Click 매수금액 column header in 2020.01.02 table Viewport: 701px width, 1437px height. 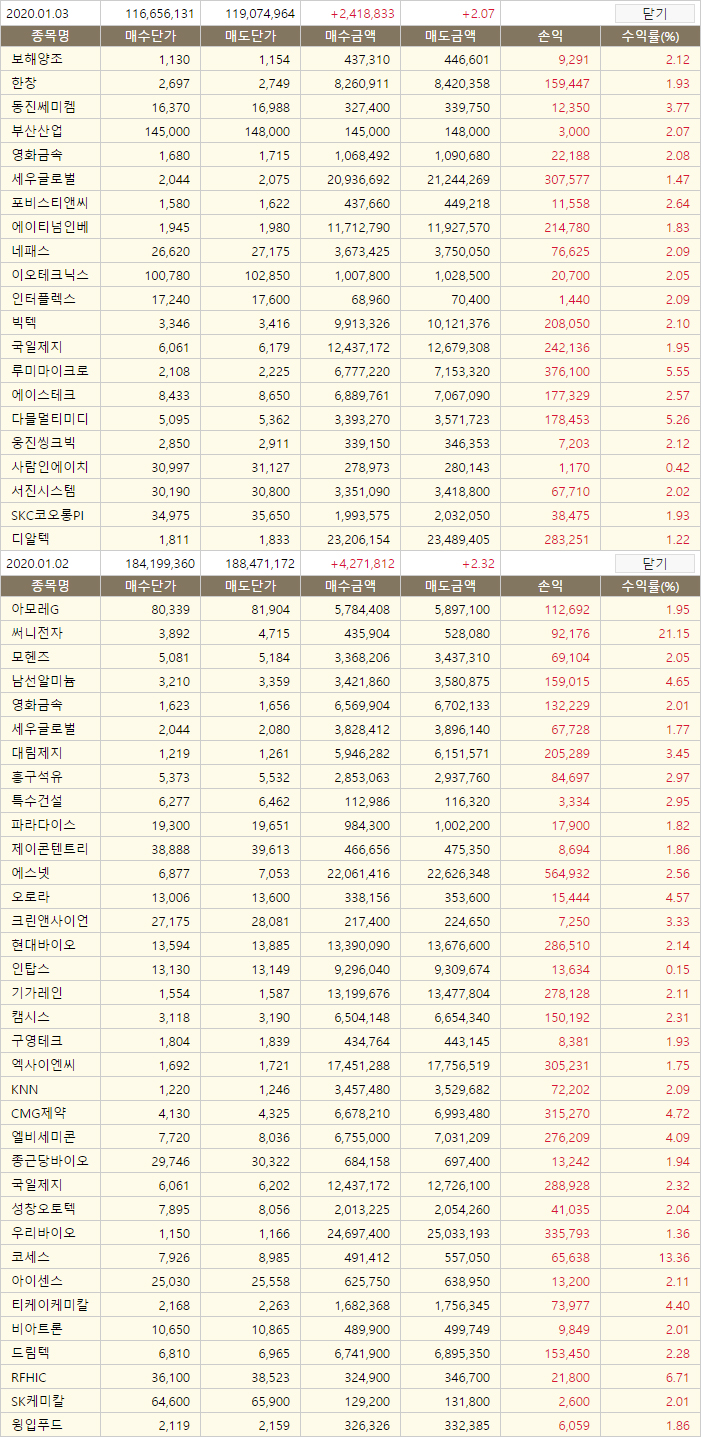(x=350, y=586)
